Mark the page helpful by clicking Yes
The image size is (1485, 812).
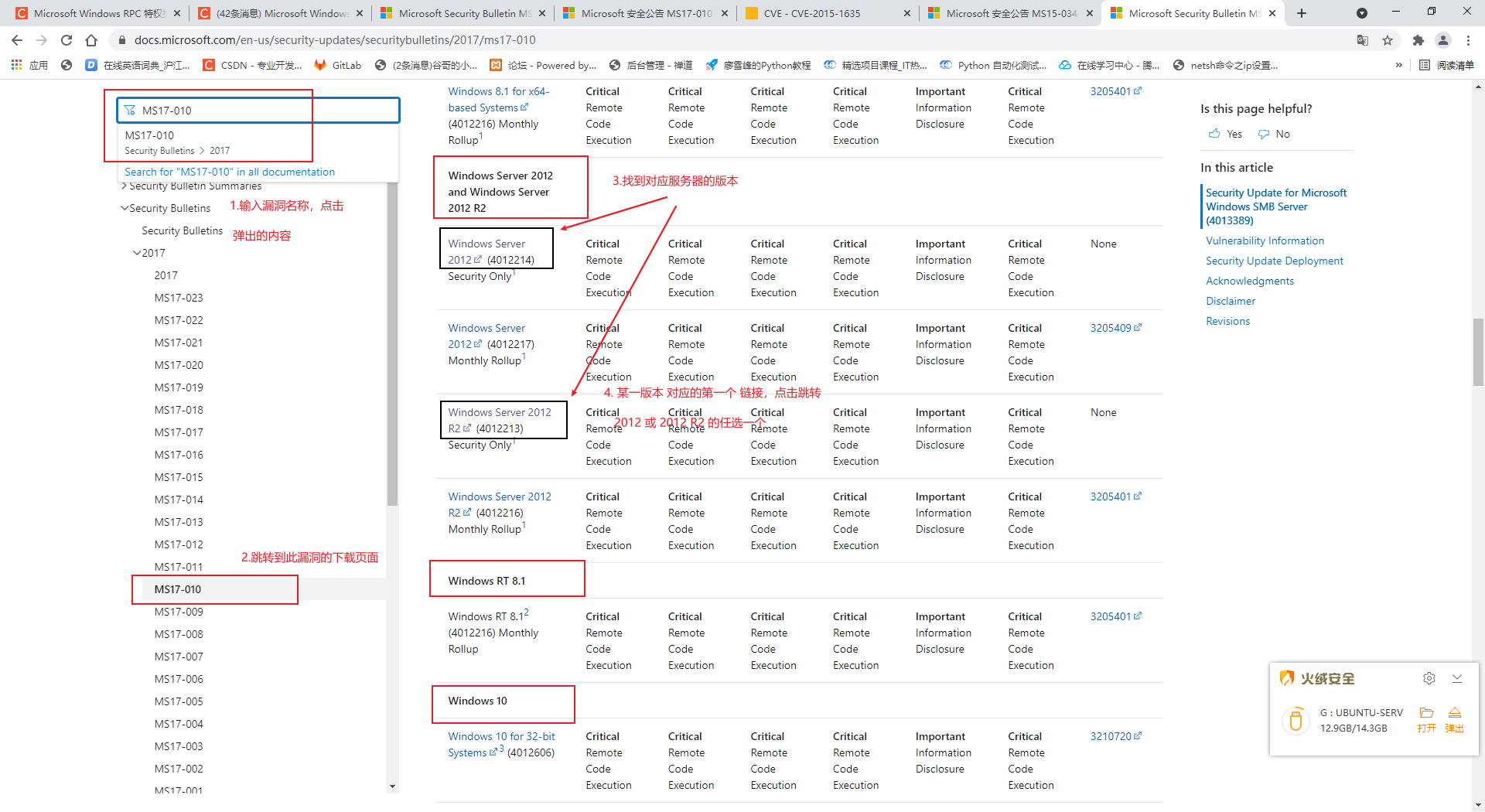(x=1224, y=133)
